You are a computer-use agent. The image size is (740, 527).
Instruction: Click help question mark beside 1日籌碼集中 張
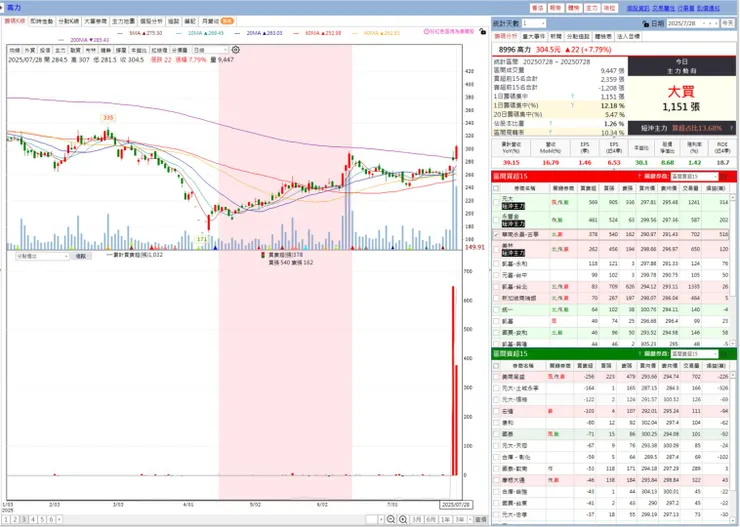coord(572,97)
